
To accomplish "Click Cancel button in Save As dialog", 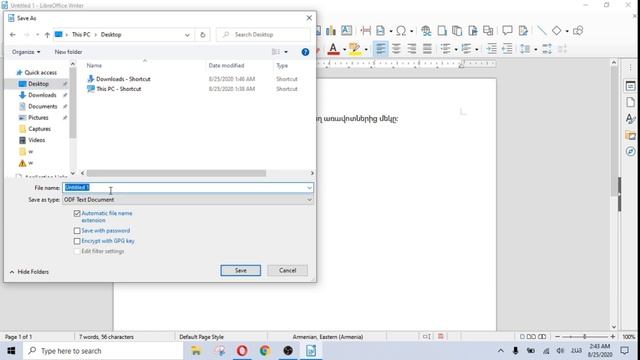I will pyautogui.click(x=287, y=270).
